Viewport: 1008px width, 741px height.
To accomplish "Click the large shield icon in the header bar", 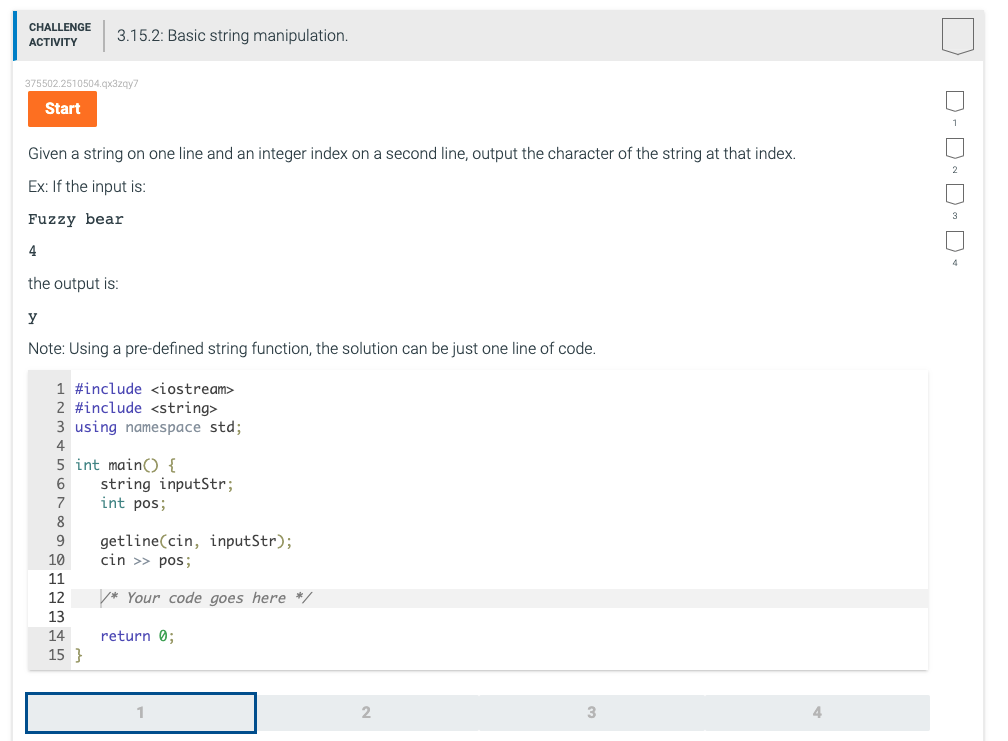I will (x=957, y=34).
